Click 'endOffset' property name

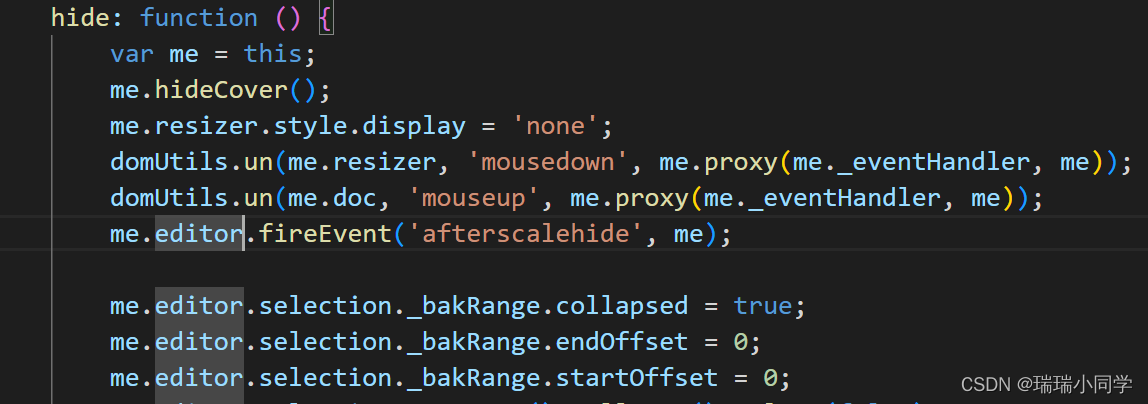point(622,341)
